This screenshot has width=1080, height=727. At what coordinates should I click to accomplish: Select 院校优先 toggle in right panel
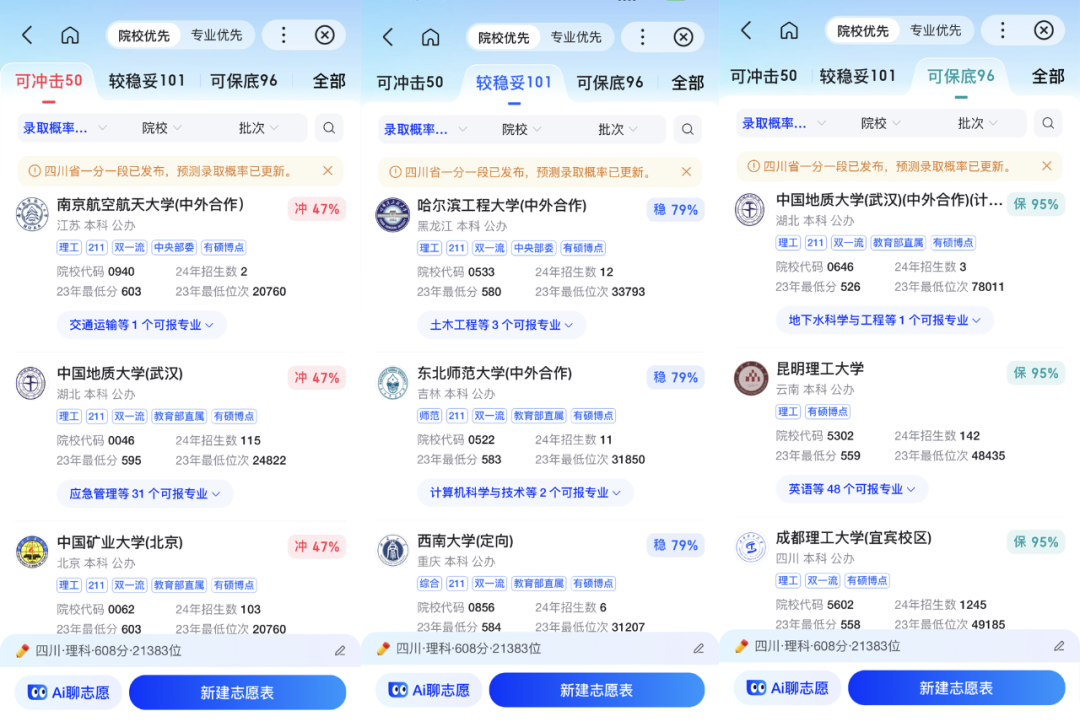coord(862,31)
